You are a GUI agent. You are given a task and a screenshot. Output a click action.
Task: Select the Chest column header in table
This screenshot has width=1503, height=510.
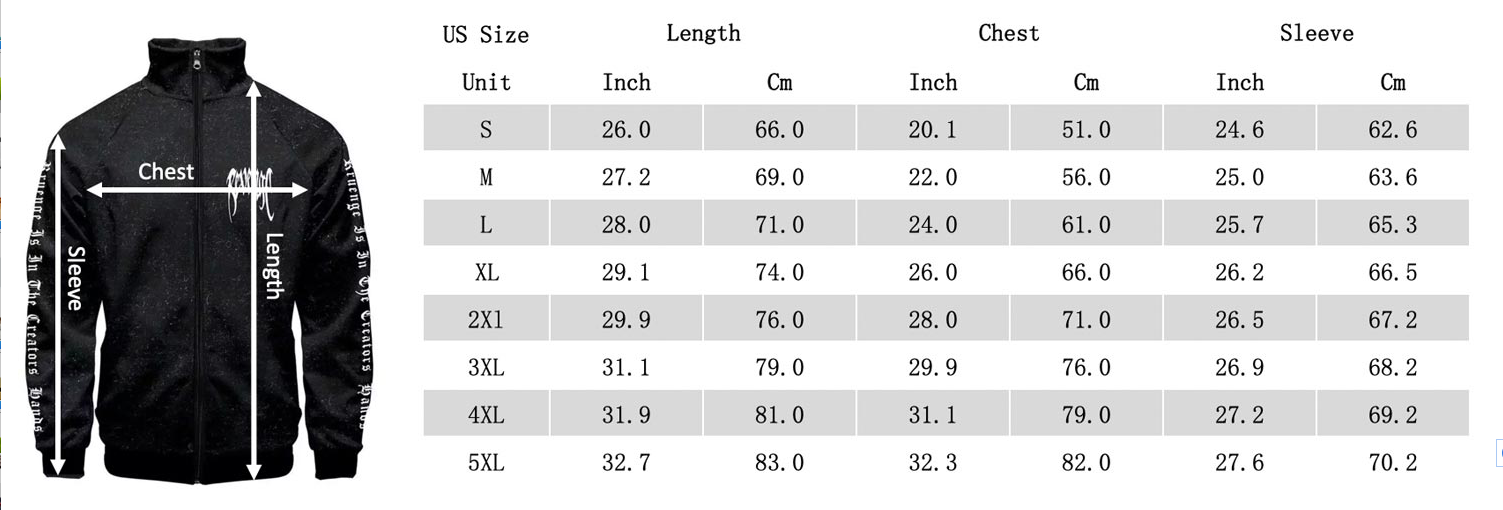pyautogui.click(x=1009, y=33)
